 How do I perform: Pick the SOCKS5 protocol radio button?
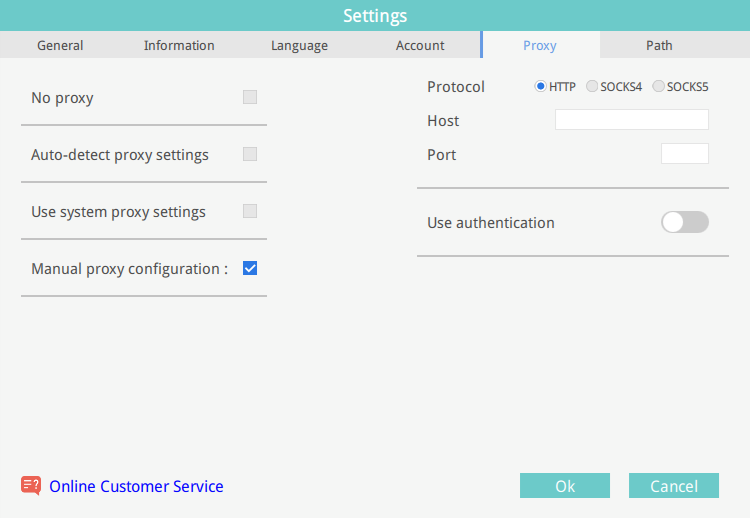tap(658, 86)
